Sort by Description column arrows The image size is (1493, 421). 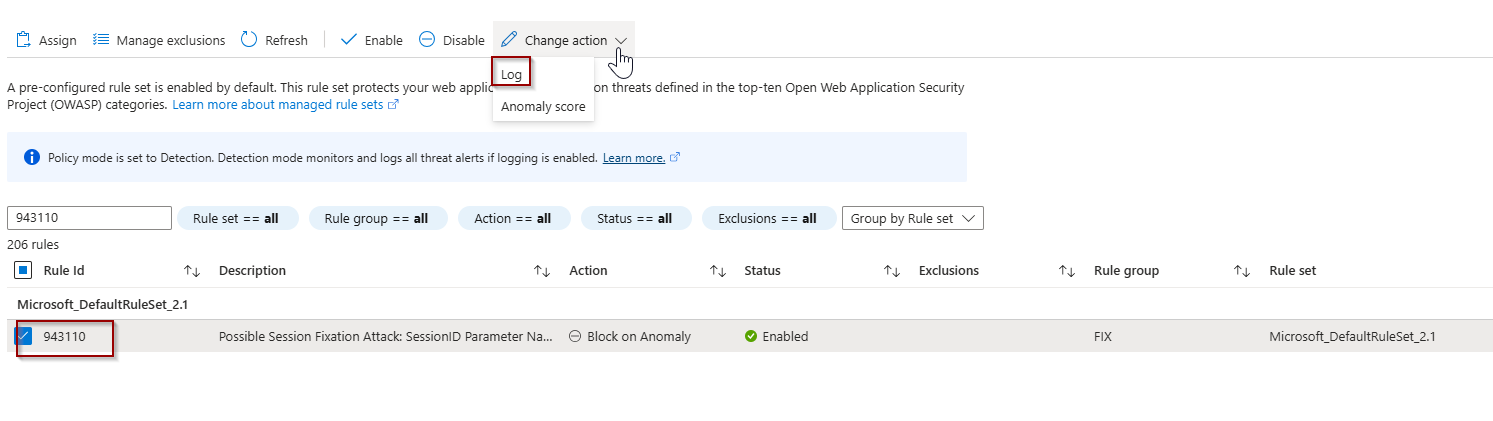pos(542,271)
